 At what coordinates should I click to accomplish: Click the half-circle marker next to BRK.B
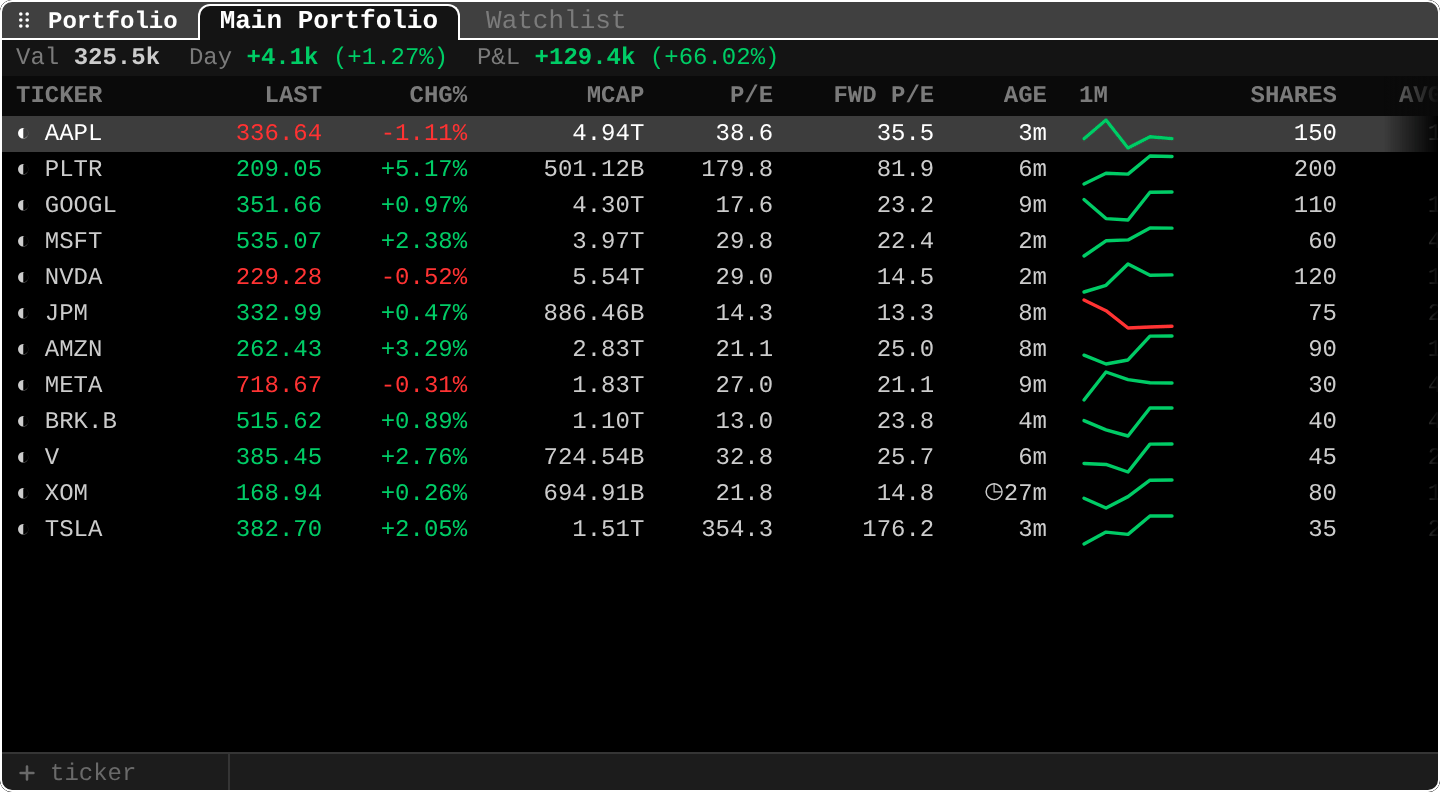pos(23,421)
